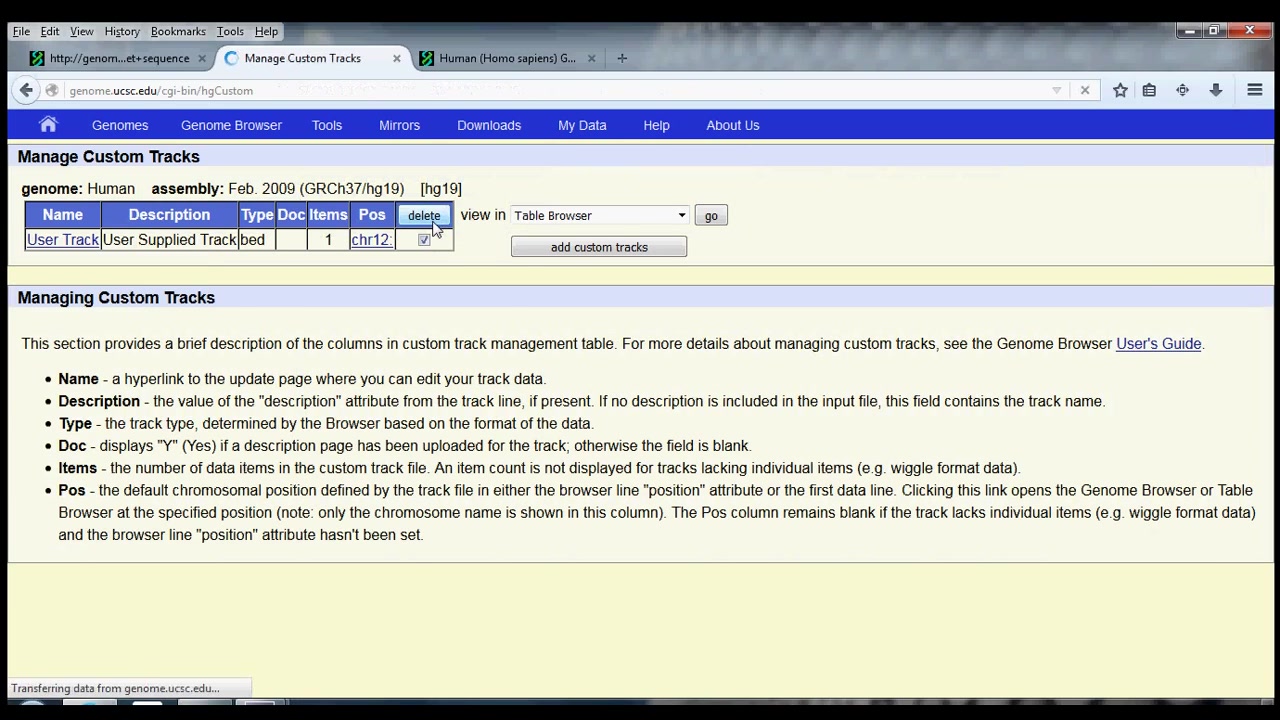The width and height of the screenshot is (1280, 720).
Task: Open the Firefox hamburger menu
Action: 1255,90
